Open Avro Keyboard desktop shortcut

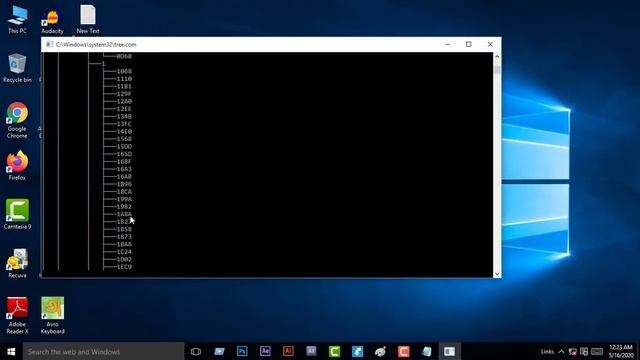coord(53,316)
